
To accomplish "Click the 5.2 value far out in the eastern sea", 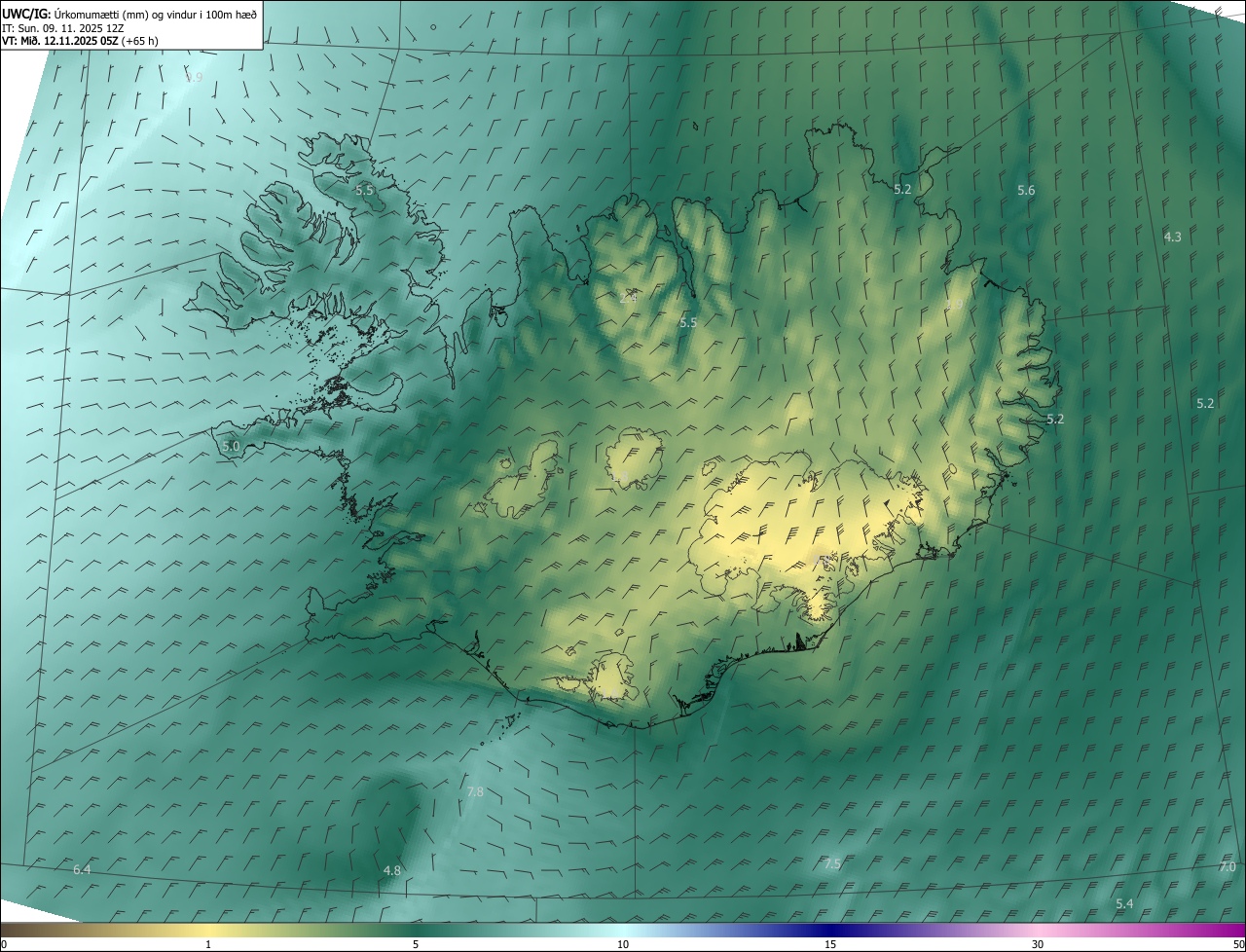I will (x=1205, y=403).
